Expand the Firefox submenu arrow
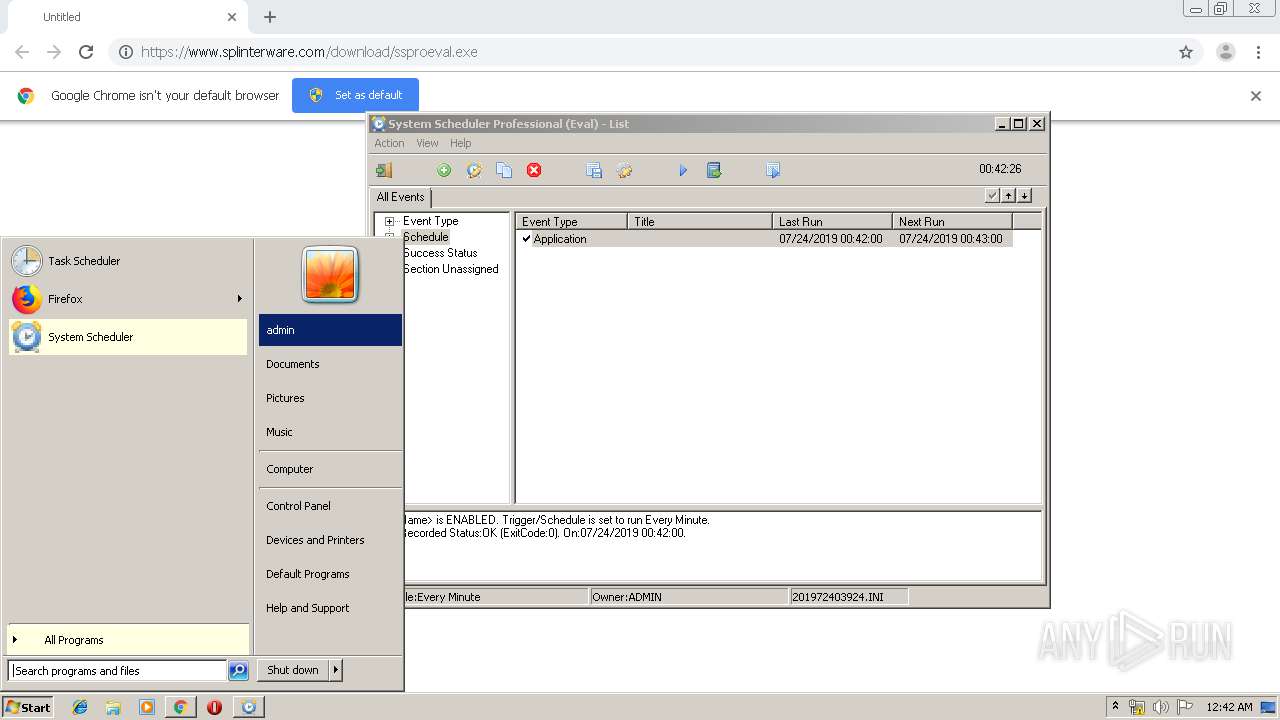The image size is (1280, 720). pyautogui.click(x=239, y=299)
